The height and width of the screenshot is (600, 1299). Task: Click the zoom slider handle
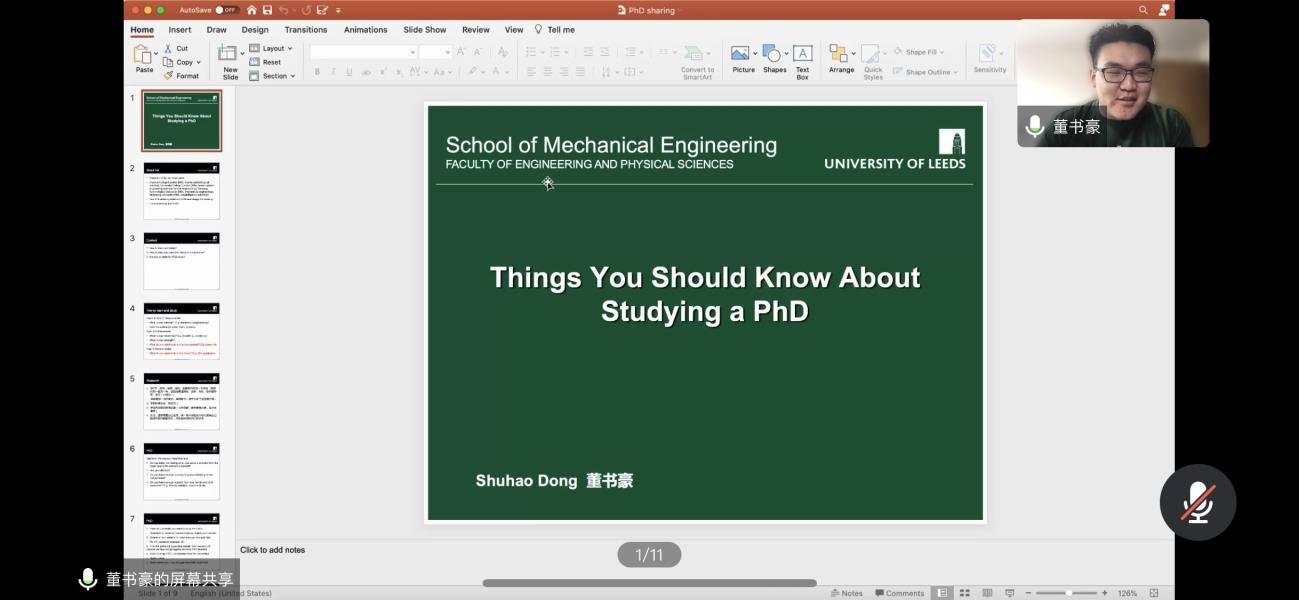pyautogui.click(x=1069, y=593)
